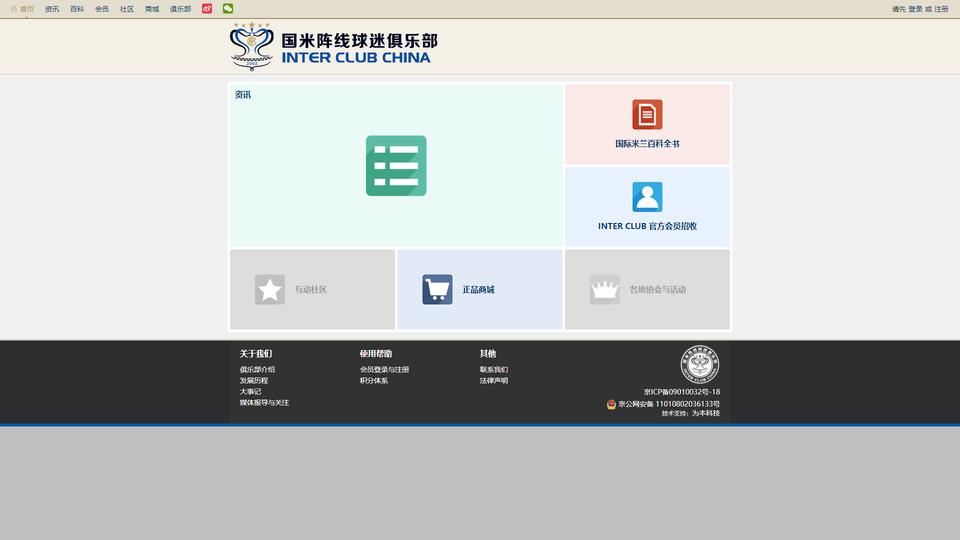Click the 关于我们 footer heading

pyautogui.click(x=255, y=354)
